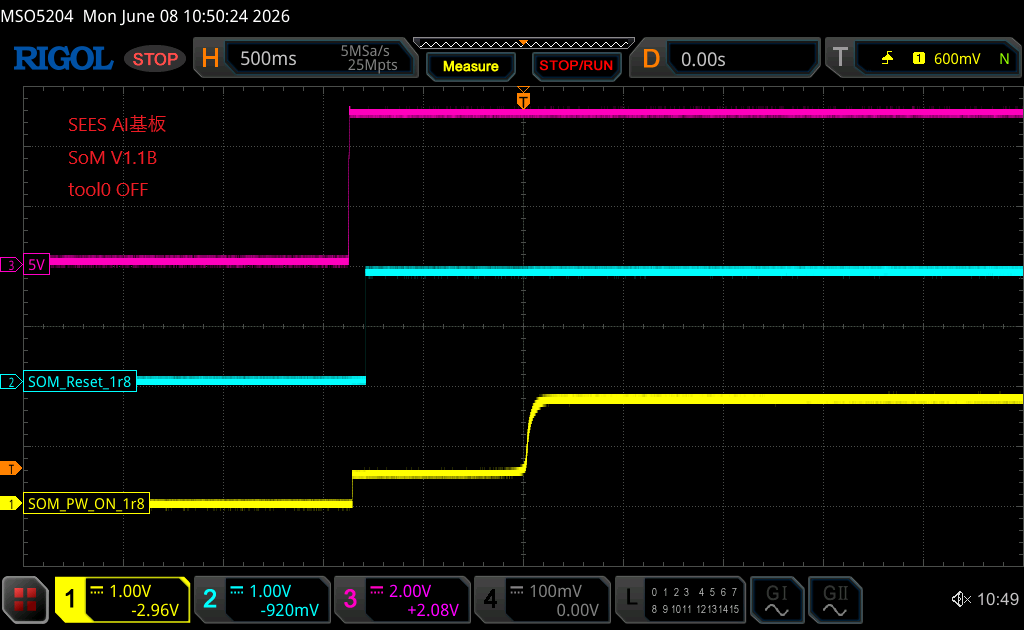Click channel 1 offset -2.96V value
Image resolution: width=1024 pixels, height=630 pixels.
pyautogui.click(x=155, y=610)
